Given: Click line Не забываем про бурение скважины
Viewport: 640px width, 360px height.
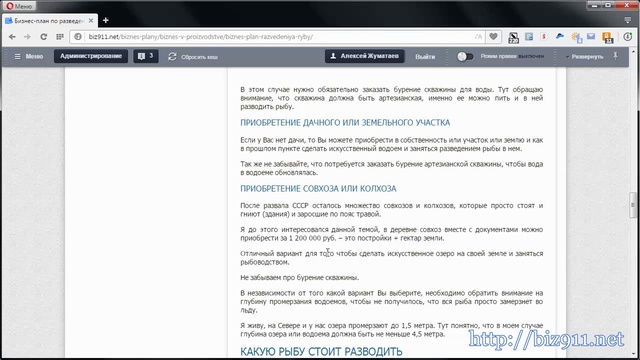Looking at the screenshot, I should click(300, 278).
